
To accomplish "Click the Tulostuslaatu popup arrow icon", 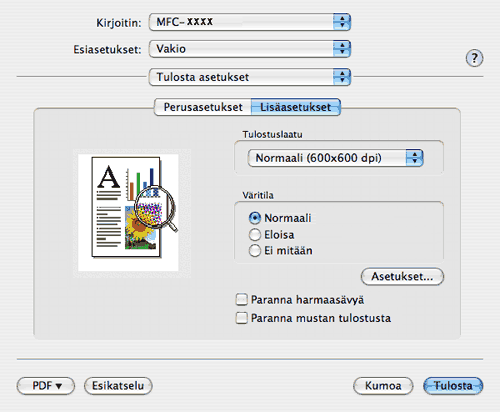I will [414, 158].
